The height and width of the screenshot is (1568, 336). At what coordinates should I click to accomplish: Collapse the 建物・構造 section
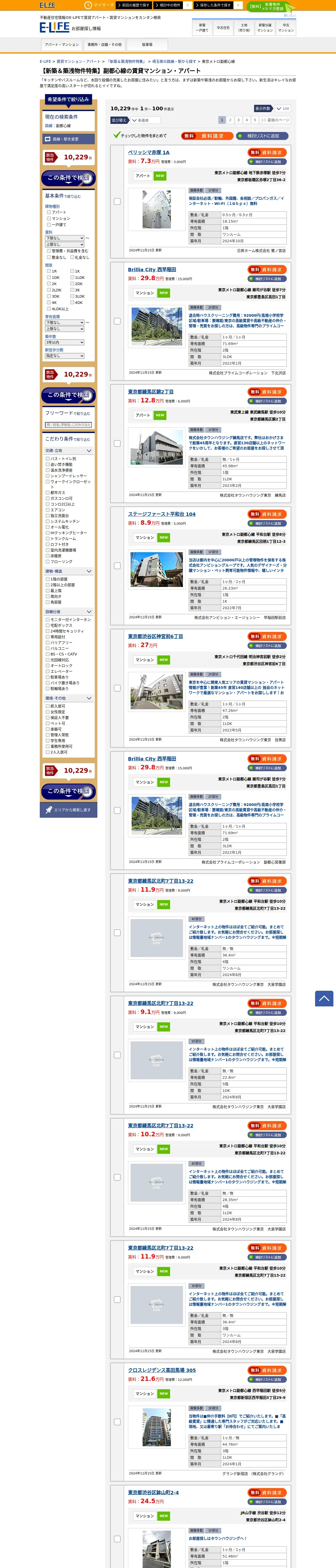tap(68, 572)
